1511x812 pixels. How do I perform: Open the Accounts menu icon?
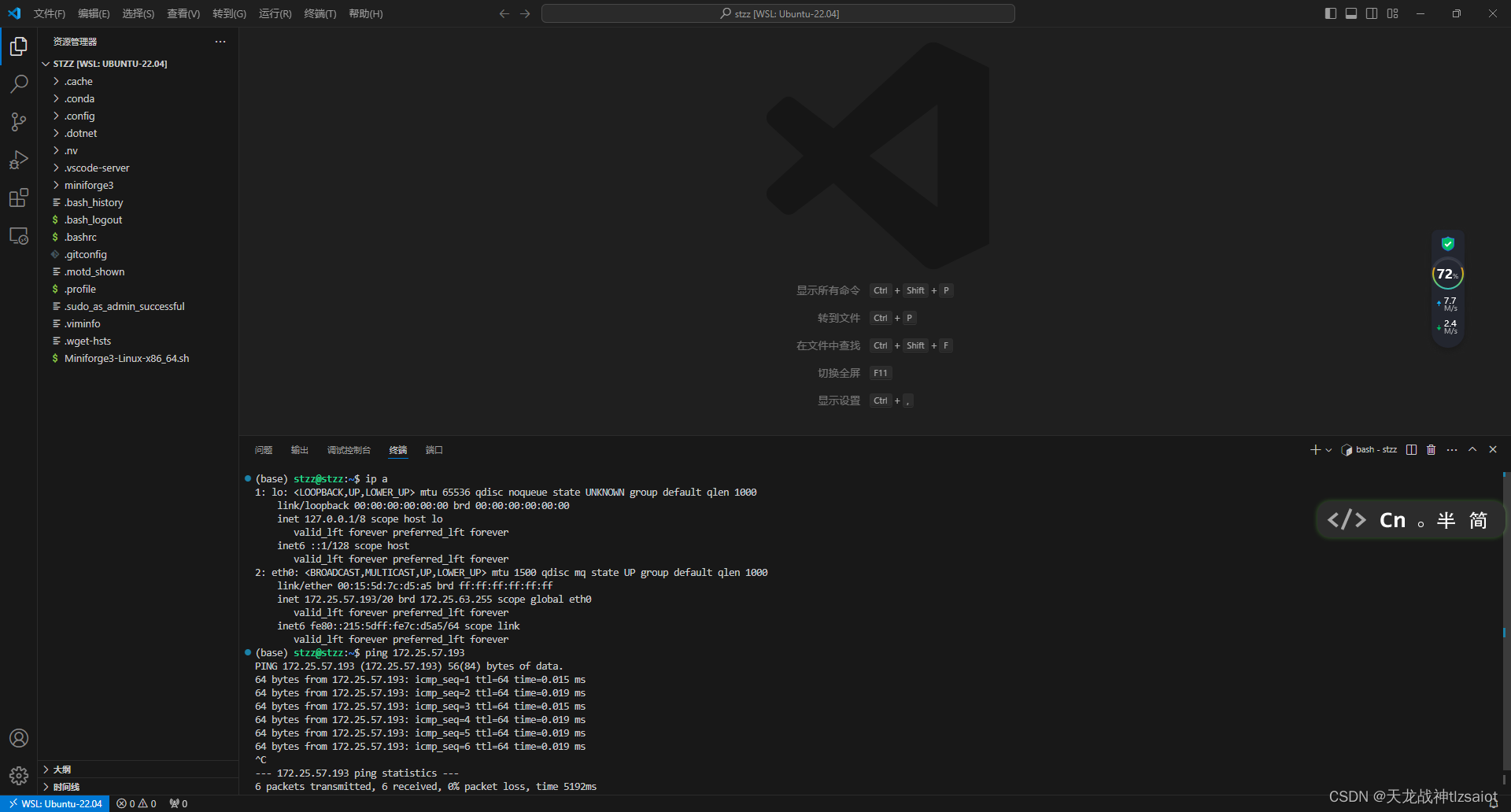19,738
